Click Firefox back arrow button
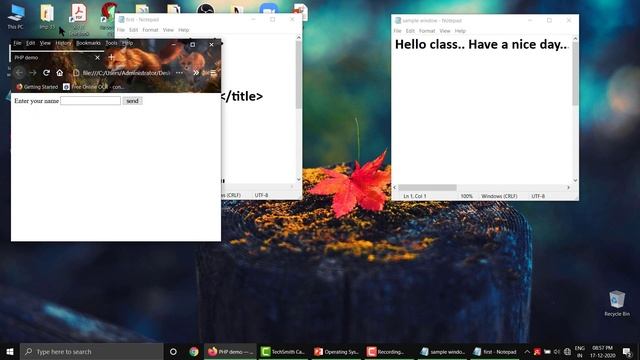640x360 pixels. coord(19,73)
